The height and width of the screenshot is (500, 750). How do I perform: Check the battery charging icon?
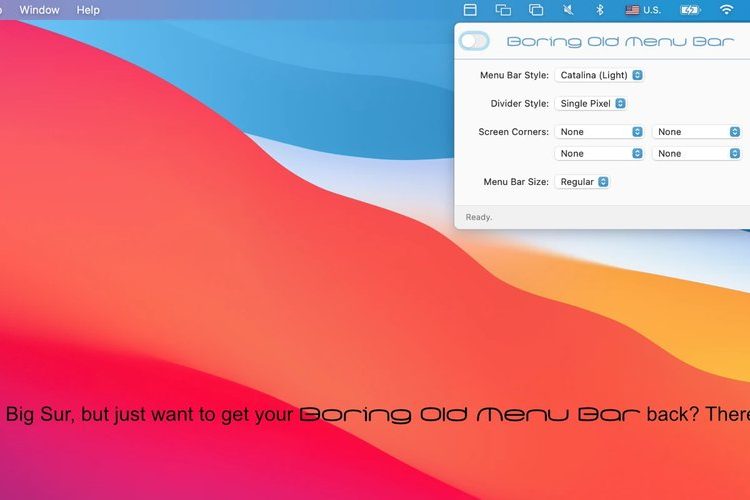[x=690, y=10]
